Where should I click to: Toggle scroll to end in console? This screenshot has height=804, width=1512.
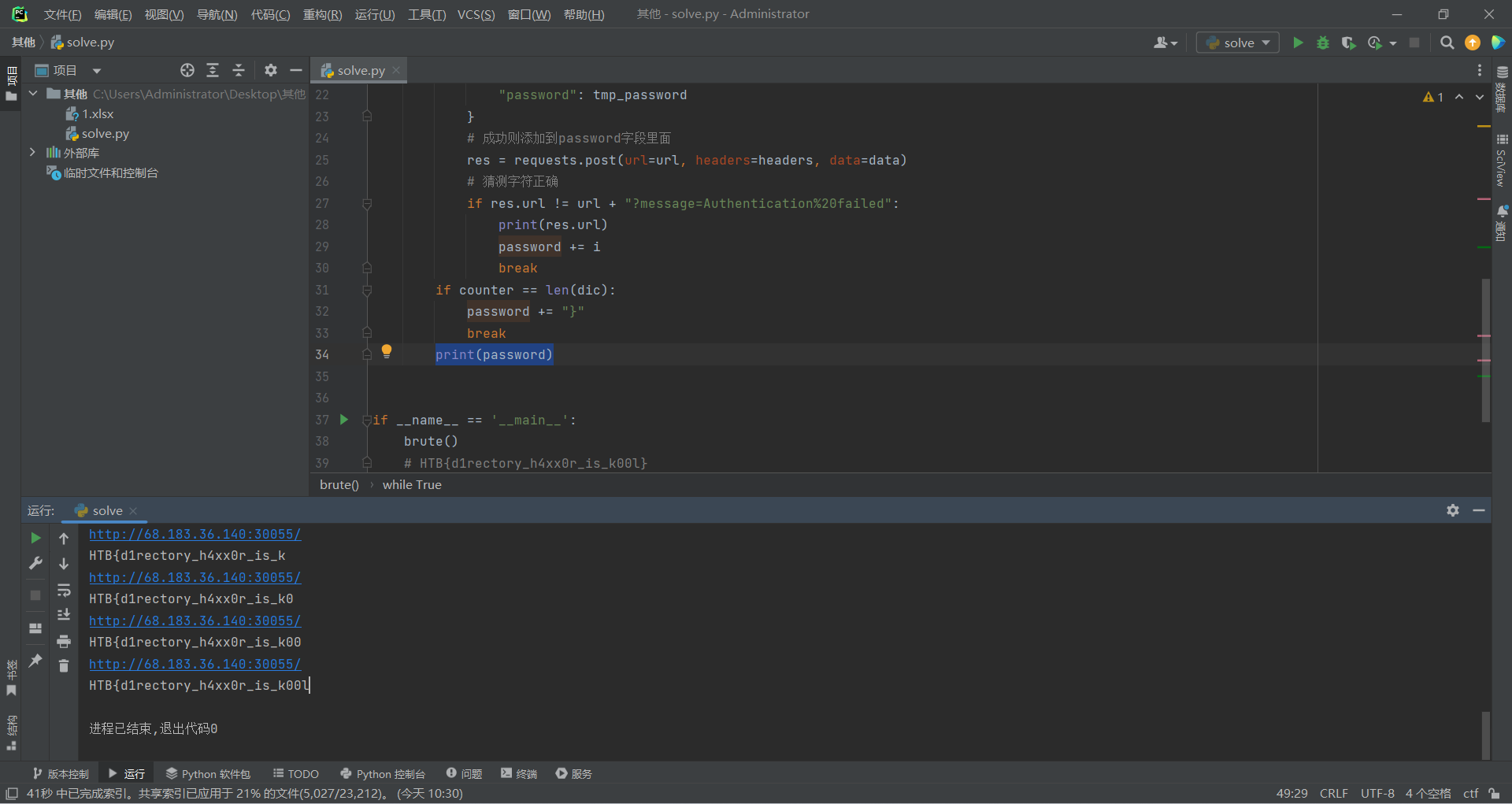pyautogui.click(x=64, y=615)
